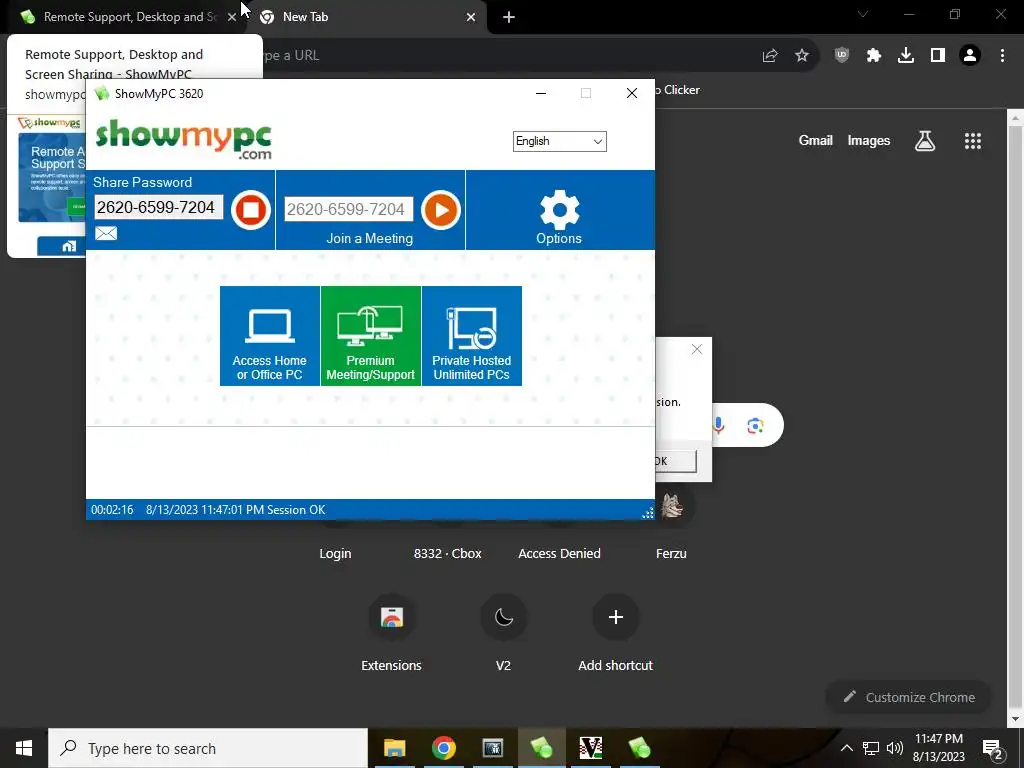The width and height of the screenshot is (1024, 768).
Task: Select the Share Password field
Action: pos(159,208)
